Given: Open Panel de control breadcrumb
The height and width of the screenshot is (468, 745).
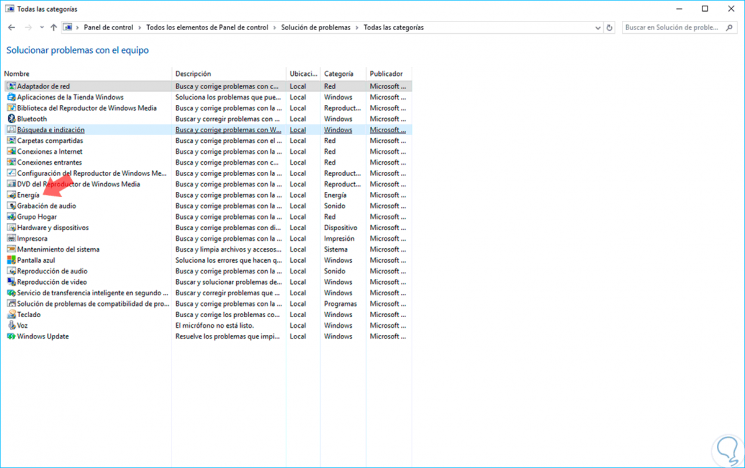Looking at the screenshot, I should [108, 28].
